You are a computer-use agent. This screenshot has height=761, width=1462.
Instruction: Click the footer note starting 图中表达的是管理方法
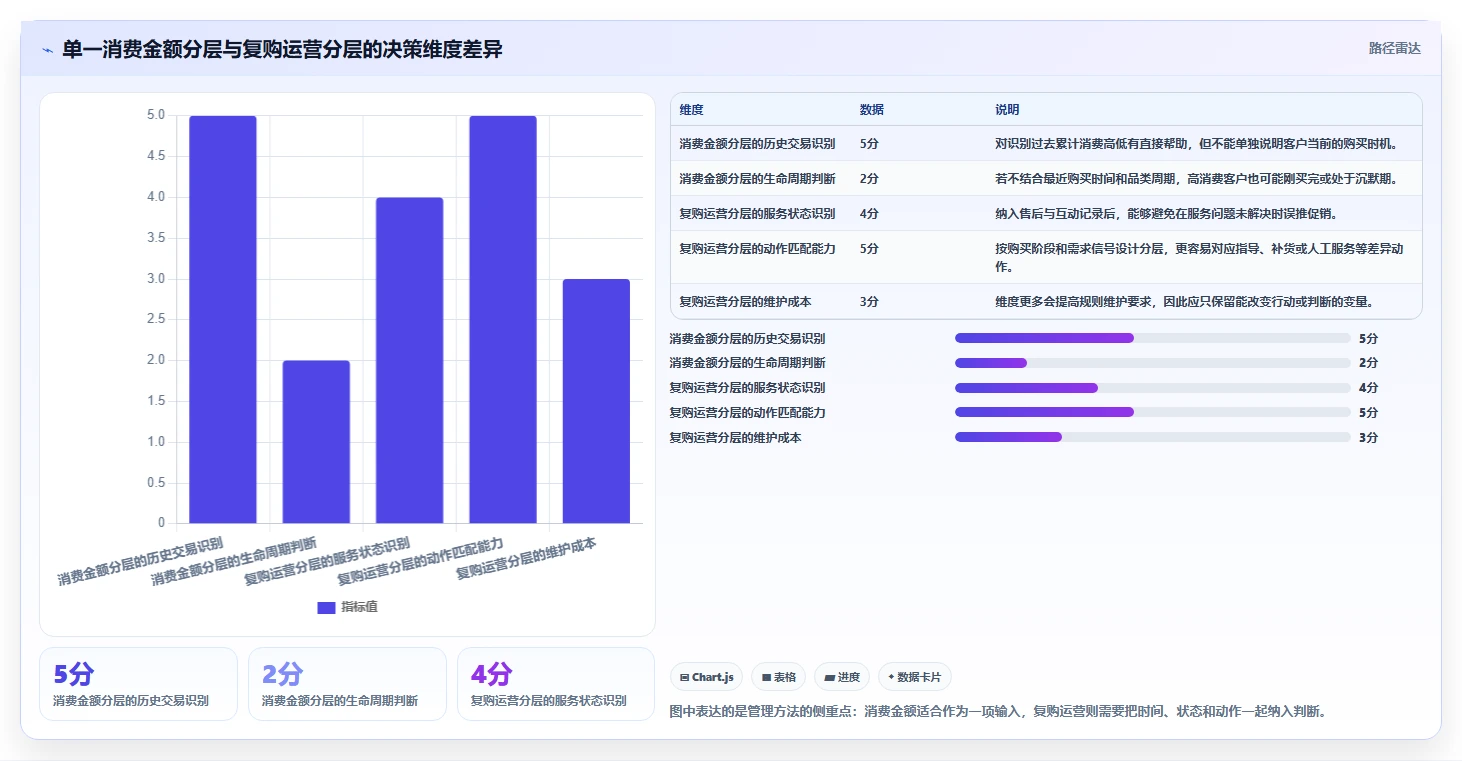click(998, 712)
